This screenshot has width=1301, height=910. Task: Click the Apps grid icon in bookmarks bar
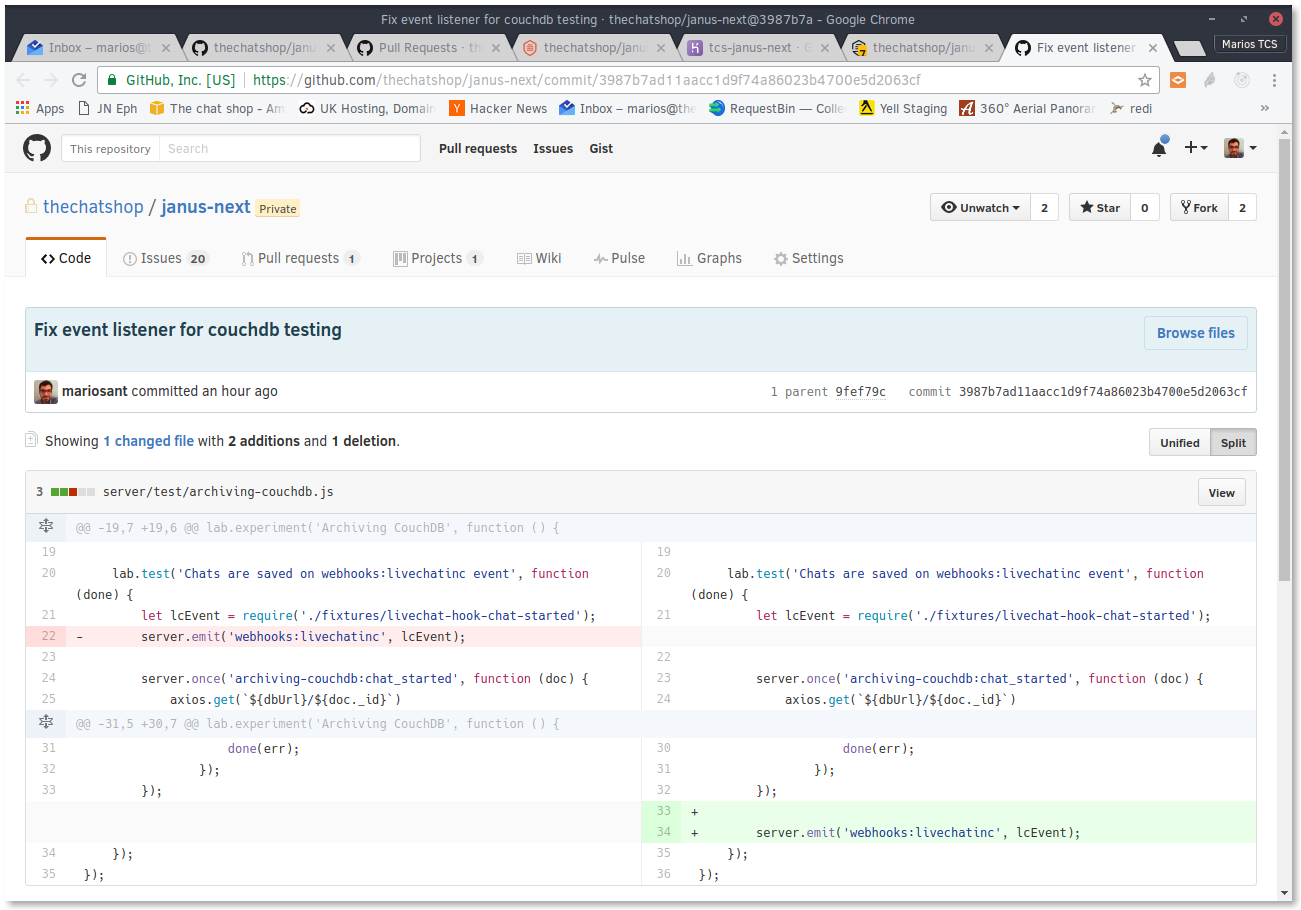point(23,108)
